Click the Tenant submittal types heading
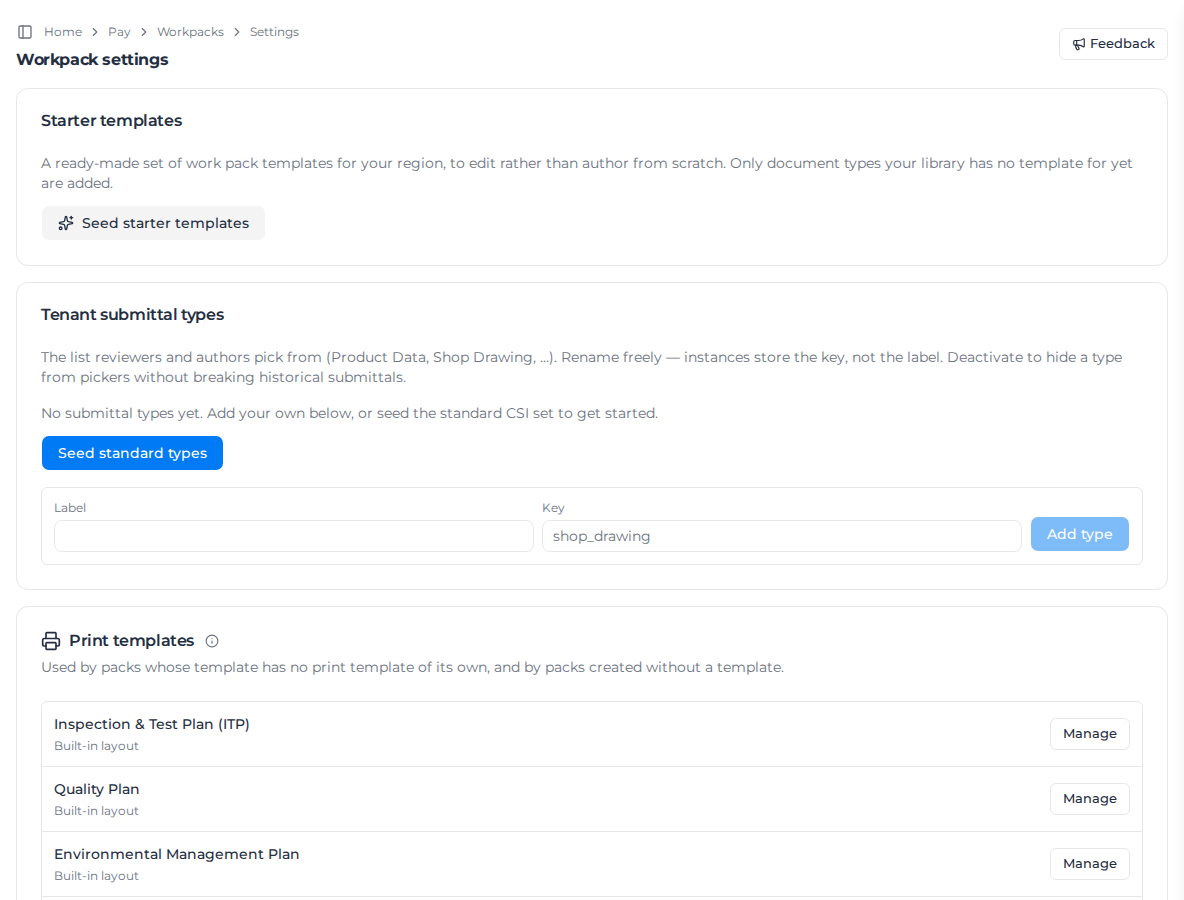This screenshot has height=900, width=1184. click(x=133, y=315)
